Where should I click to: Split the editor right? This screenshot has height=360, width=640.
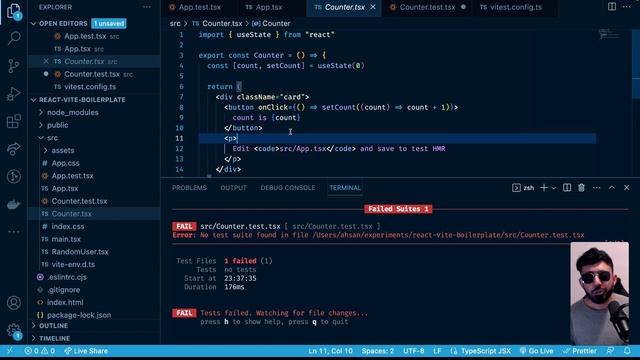612,7
